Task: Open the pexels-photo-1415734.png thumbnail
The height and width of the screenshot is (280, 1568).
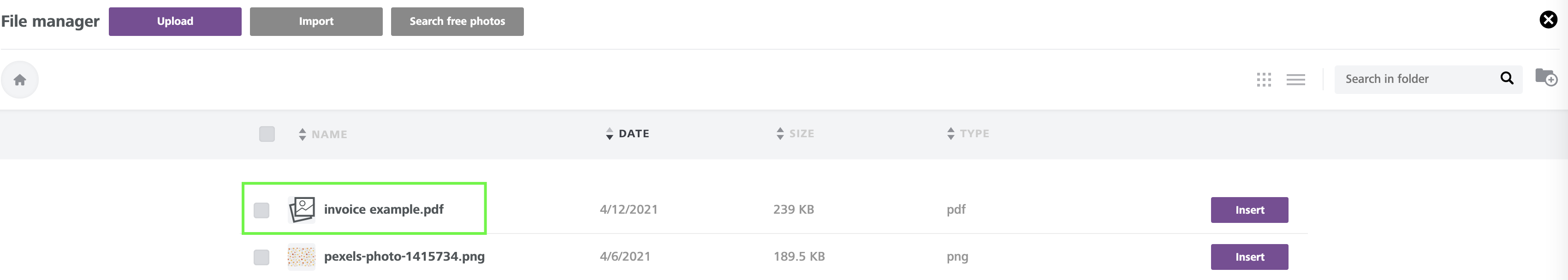Action: point(301,257)
